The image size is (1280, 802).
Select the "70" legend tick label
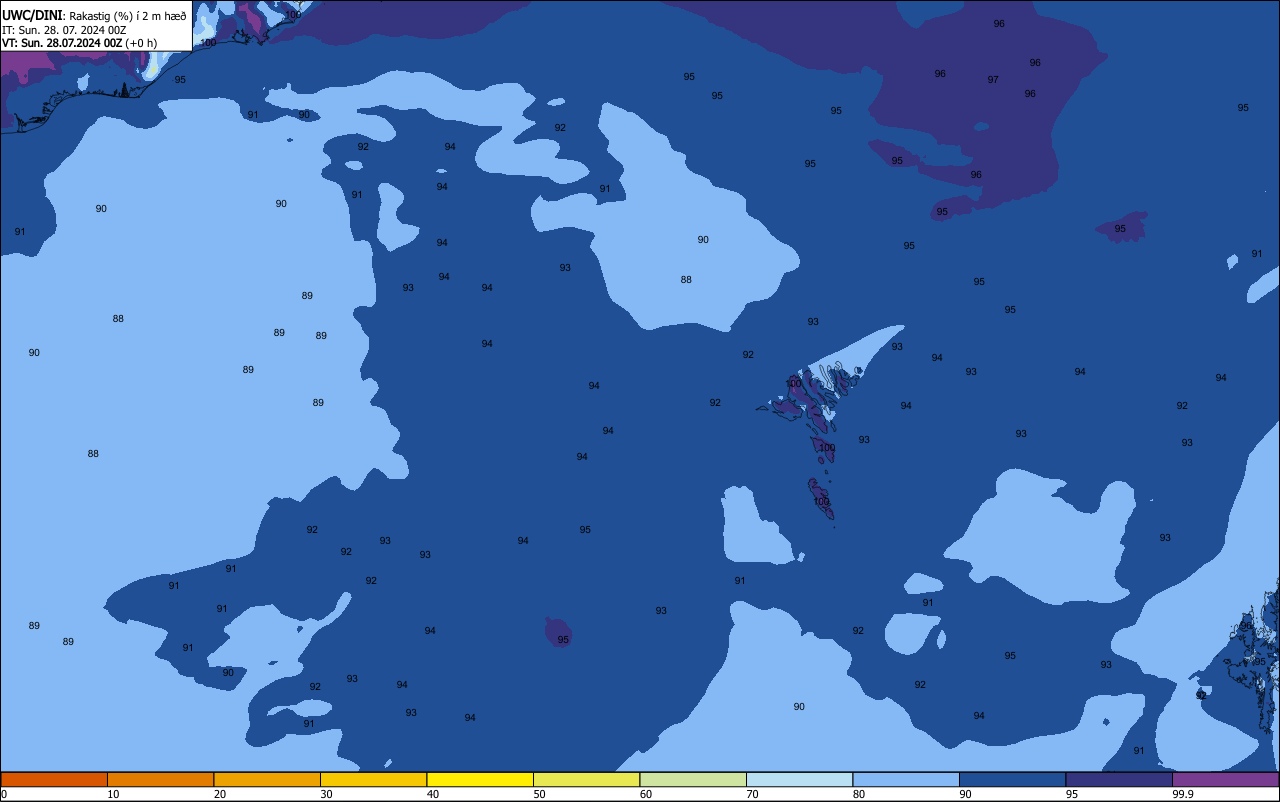click(752, 794)
